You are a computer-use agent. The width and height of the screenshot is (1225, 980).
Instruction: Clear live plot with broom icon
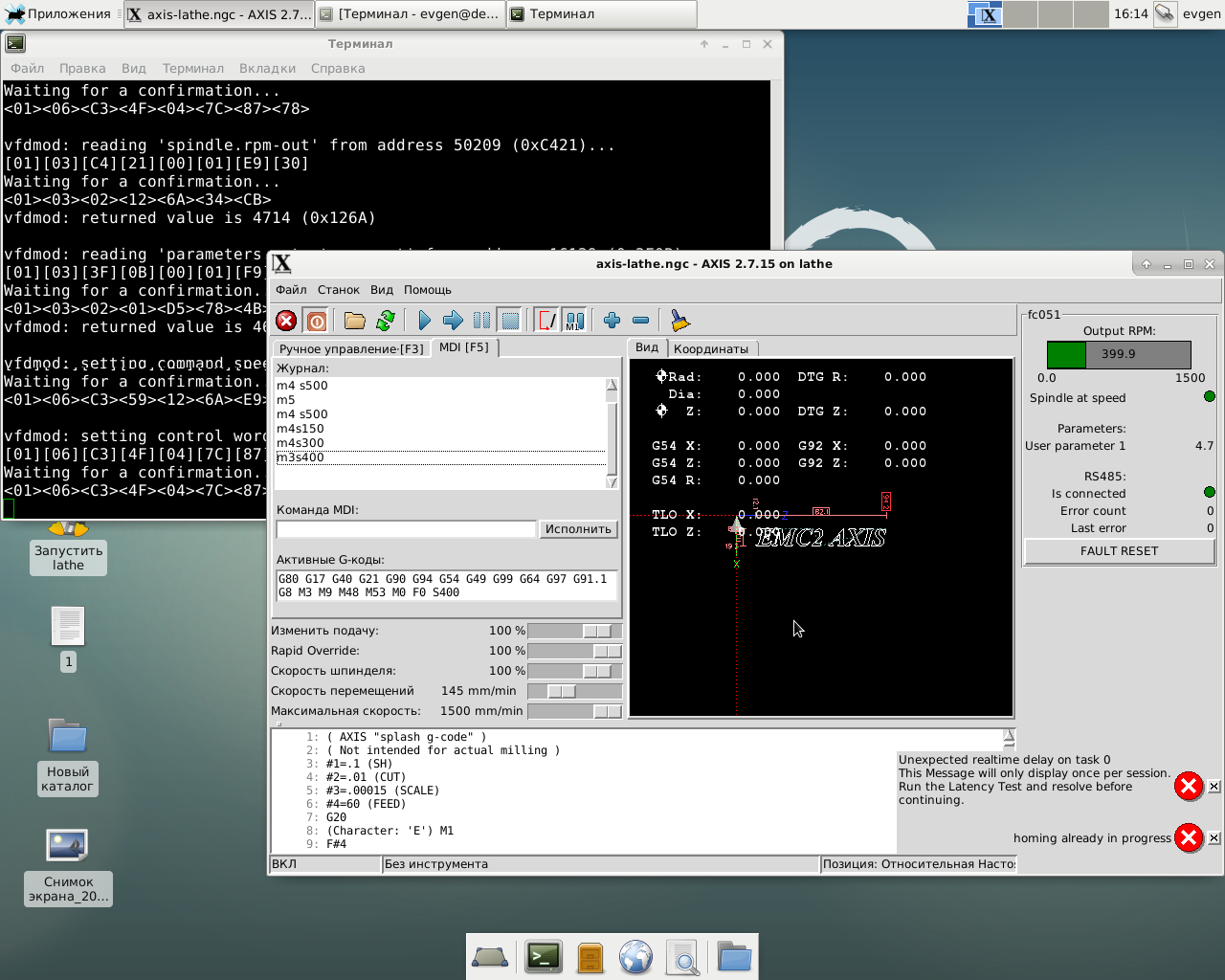[679, 321]
